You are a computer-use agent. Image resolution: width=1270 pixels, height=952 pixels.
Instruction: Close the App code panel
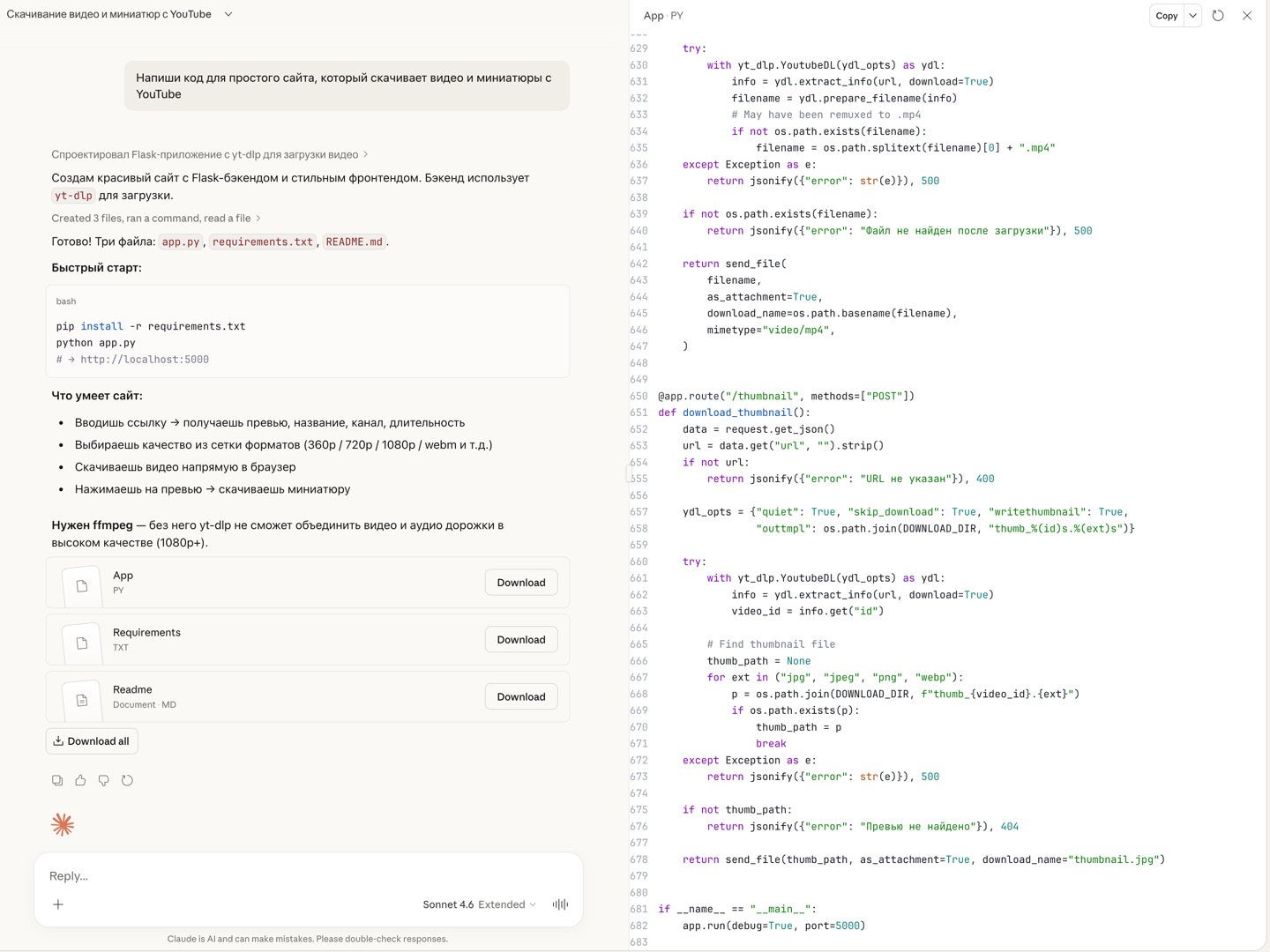tap(1247, 16)
